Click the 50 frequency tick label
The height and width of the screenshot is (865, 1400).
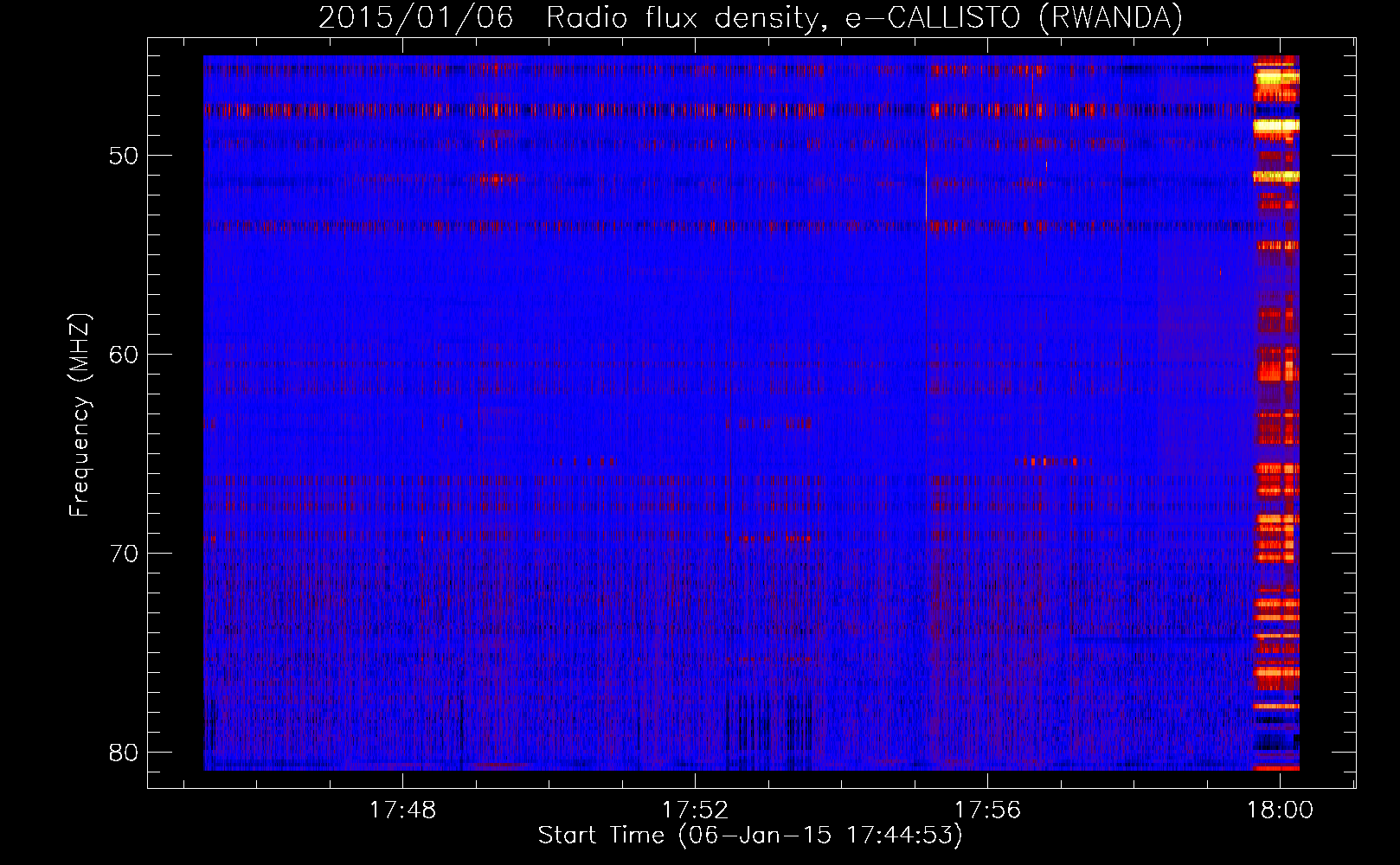click(x=124, y=157)
